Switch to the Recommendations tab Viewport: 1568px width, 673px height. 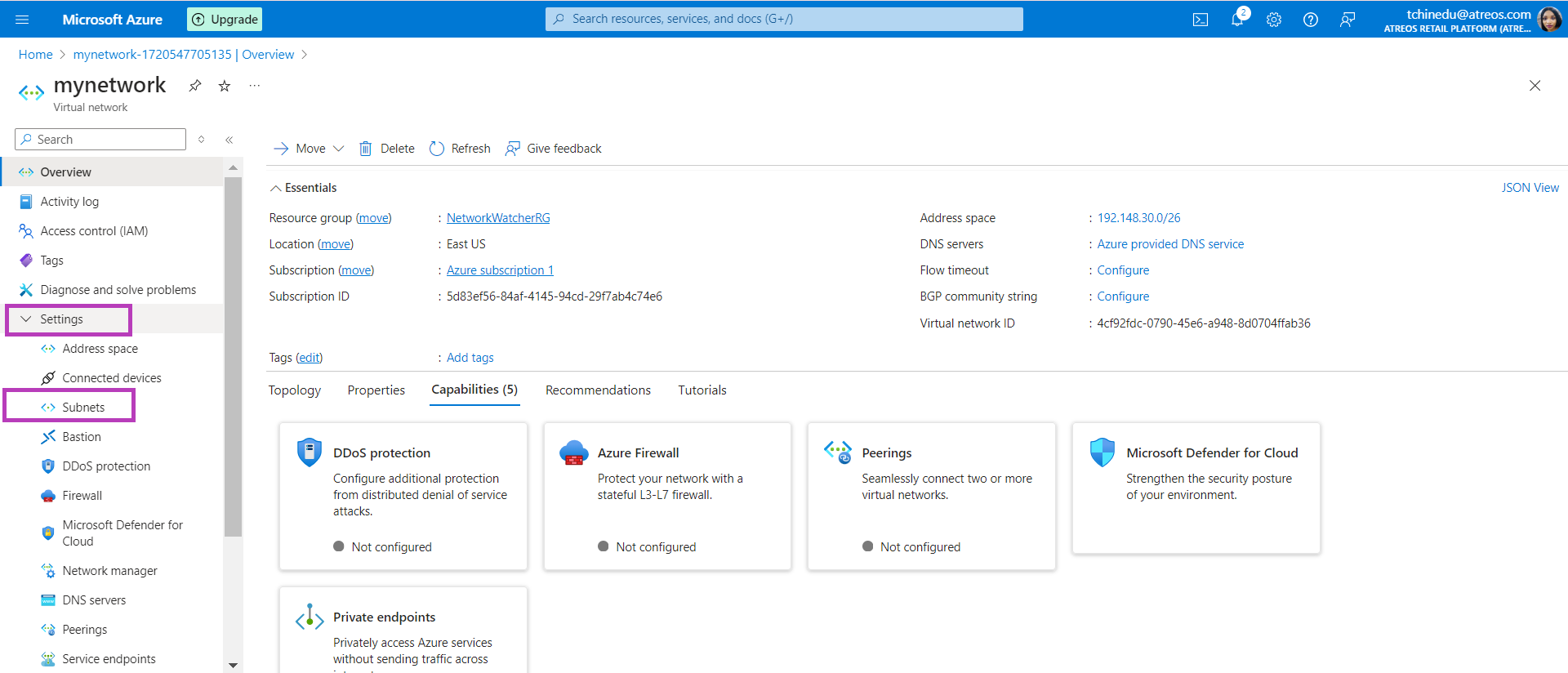click(x=598, y=390)
